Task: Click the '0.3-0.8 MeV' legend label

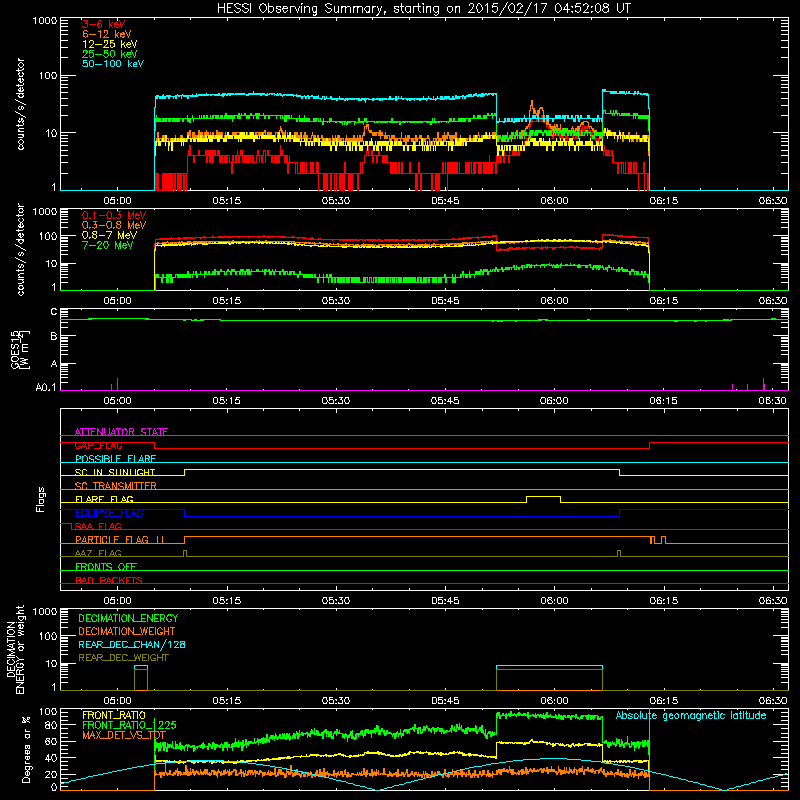Action: [x=114, y=225]
